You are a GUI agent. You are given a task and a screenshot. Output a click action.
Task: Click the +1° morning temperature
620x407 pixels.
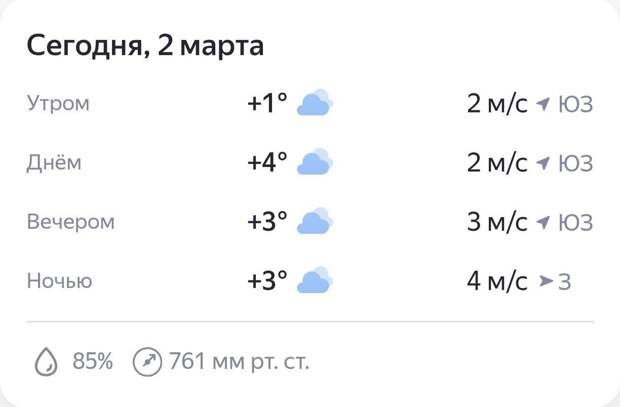[x=267, y=103]
